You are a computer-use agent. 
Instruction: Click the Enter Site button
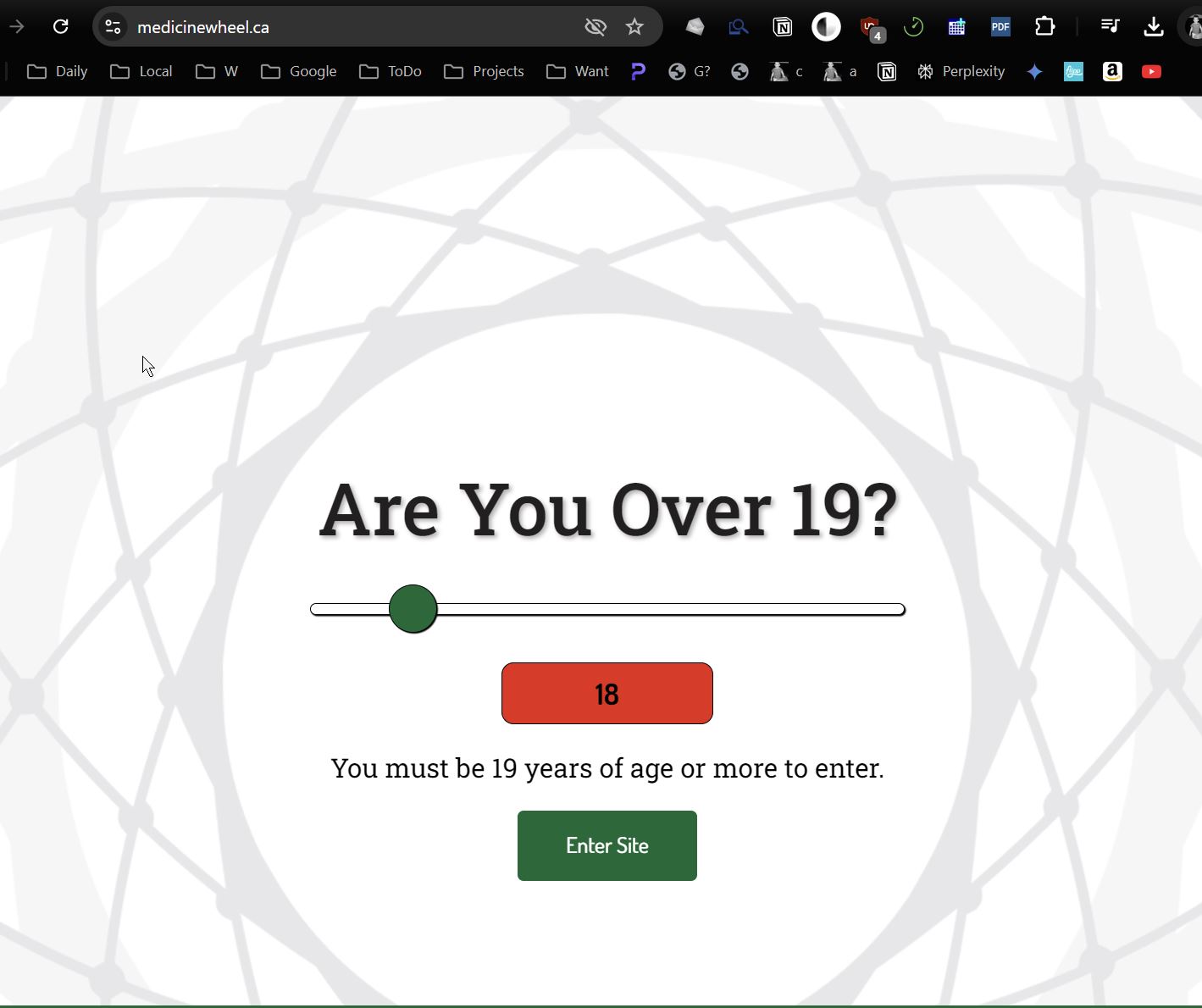click(x=607, y=845)
